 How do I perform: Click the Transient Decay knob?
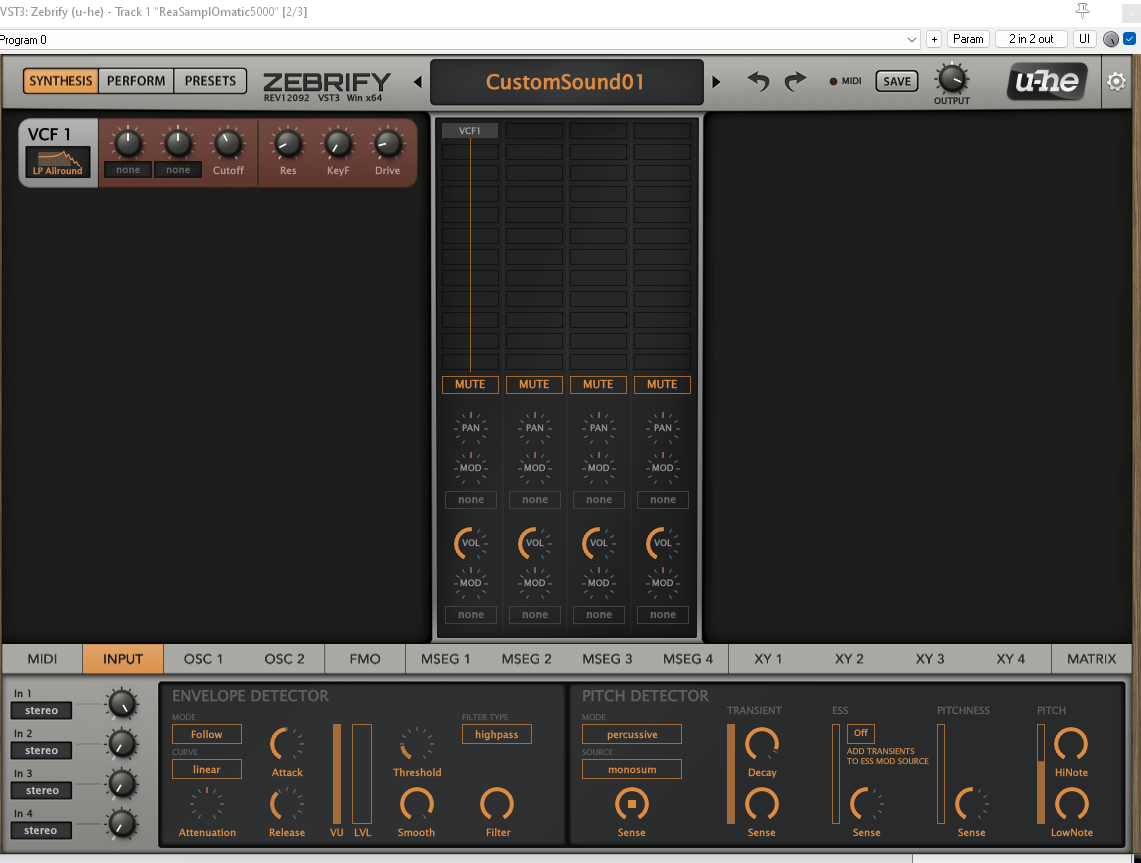[x=762, y=744]
